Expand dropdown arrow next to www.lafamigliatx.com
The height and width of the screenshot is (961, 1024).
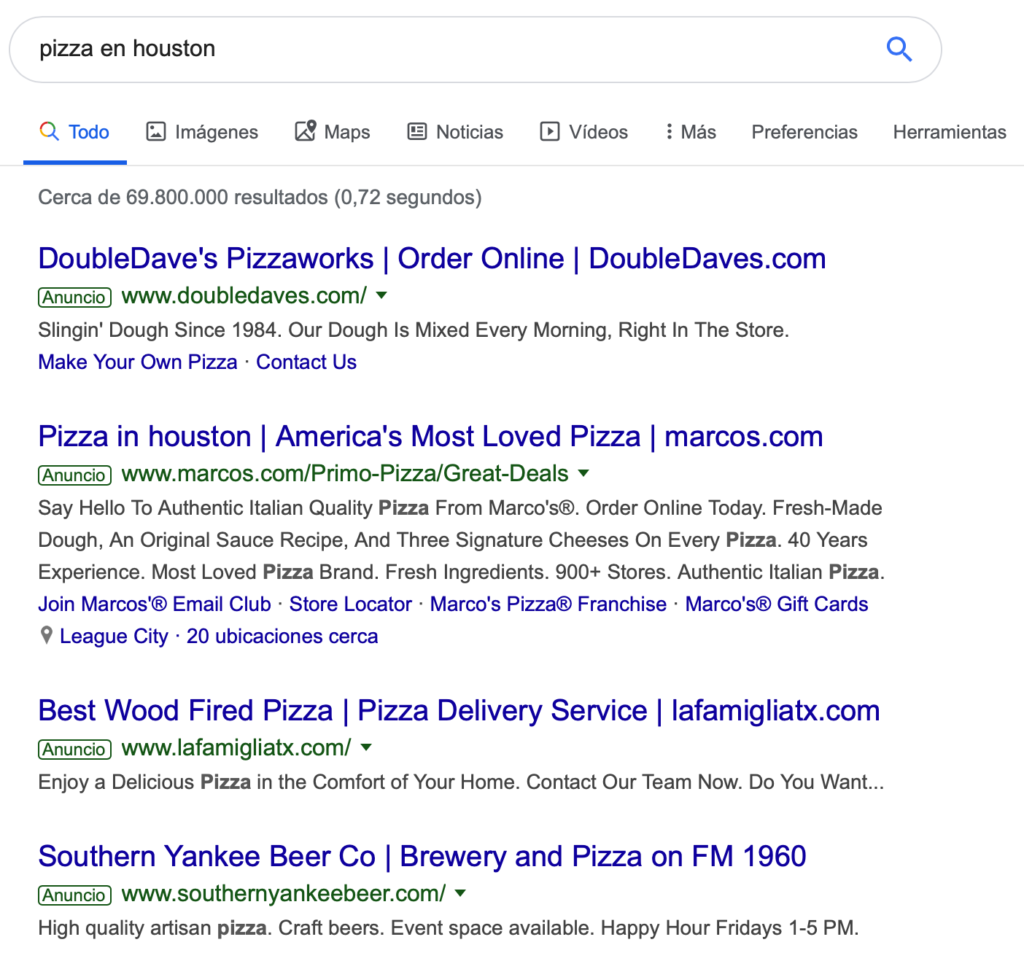pyautogui.click(x=366, y=747)
